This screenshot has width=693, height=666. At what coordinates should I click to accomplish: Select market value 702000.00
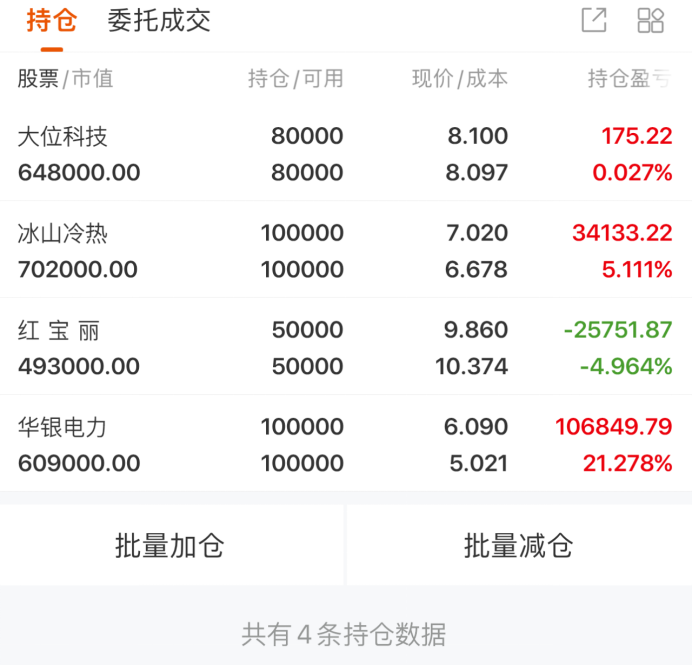(x=78, y=270)
